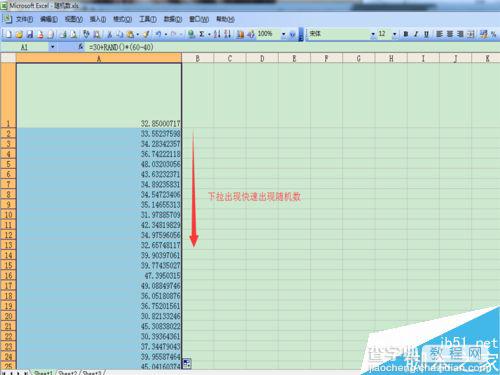
Task: Select column H header
Action: (x=391, y=58)
